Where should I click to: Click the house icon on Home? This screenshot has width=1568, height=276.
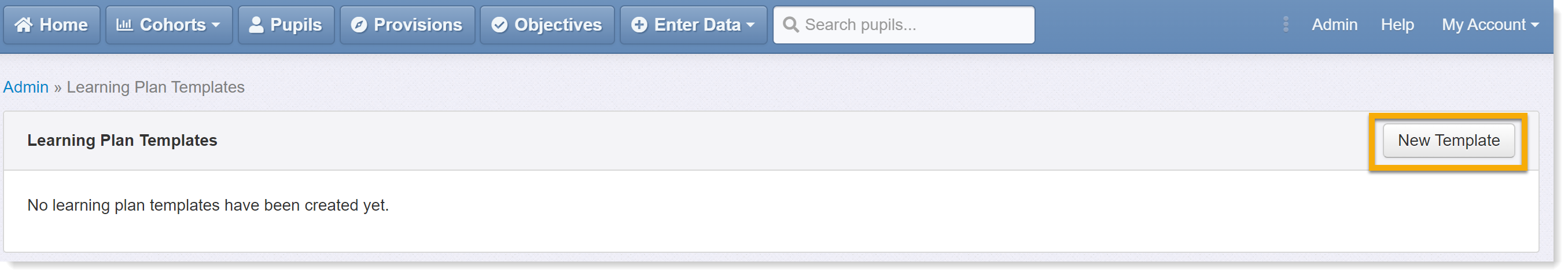24,25
